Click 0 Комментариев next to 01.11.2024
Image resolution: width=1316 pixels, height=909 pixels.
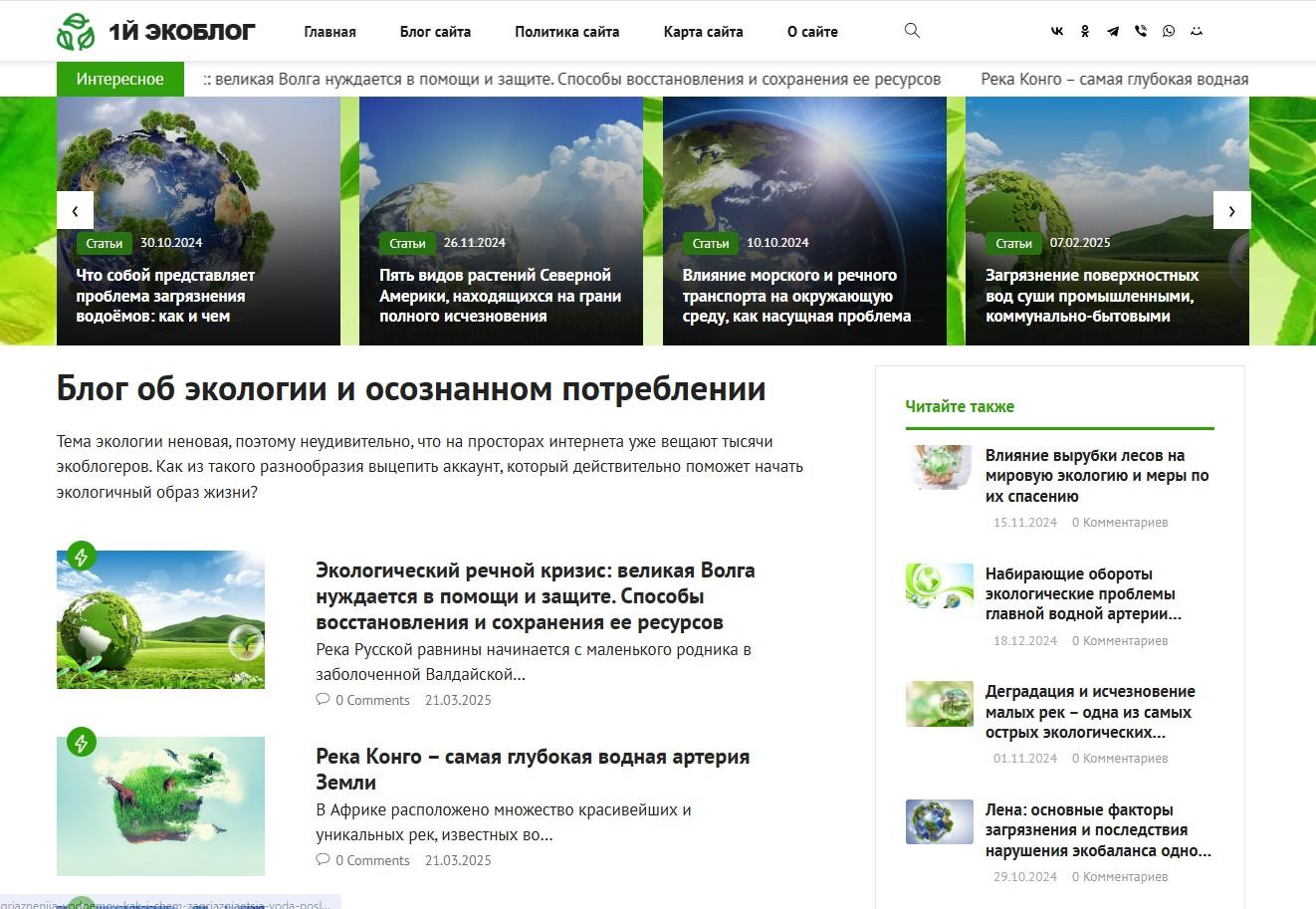point(1120,759)
